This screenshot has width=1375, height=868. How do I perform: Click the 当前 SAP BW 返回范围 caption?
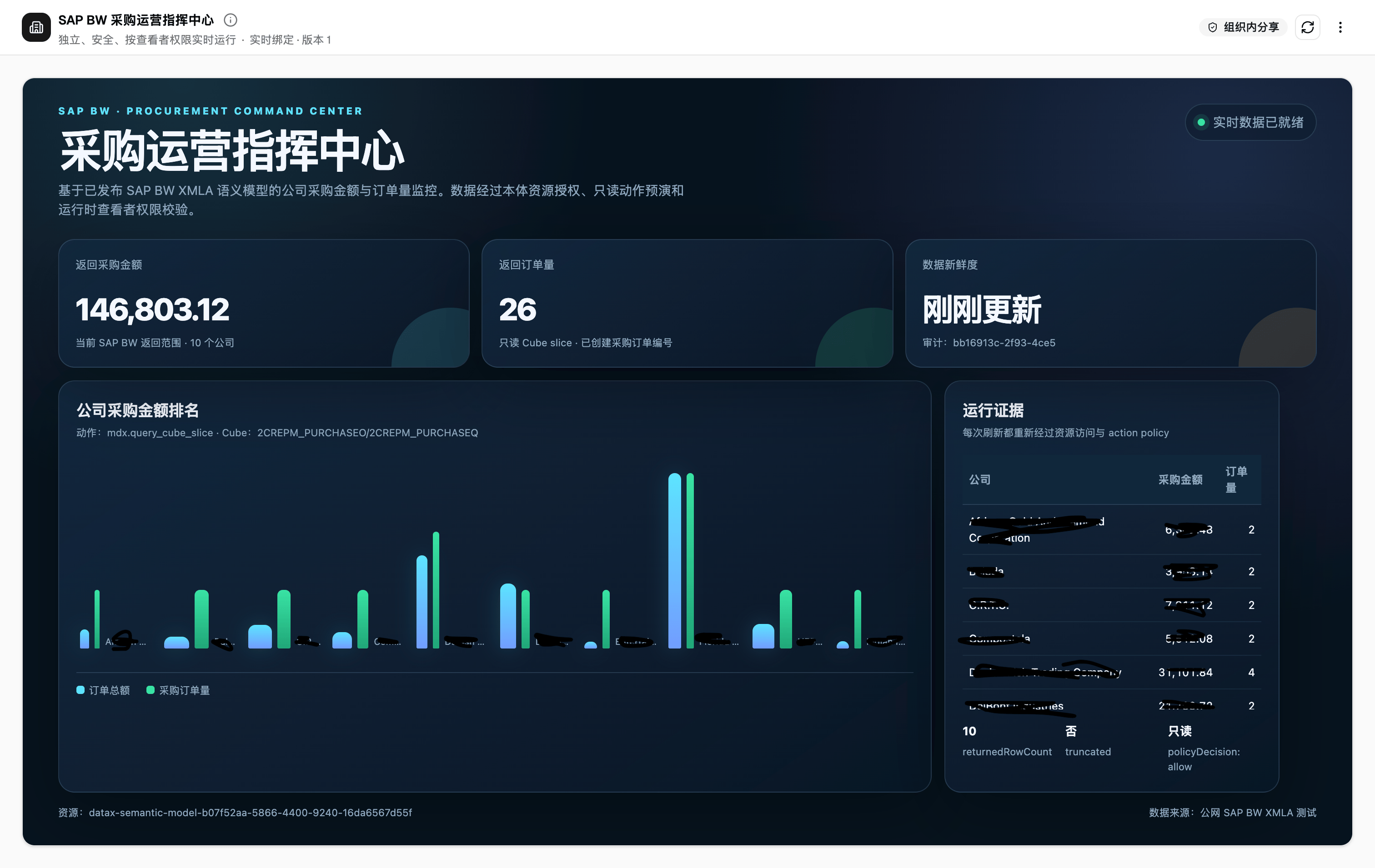tap(155, 342)
